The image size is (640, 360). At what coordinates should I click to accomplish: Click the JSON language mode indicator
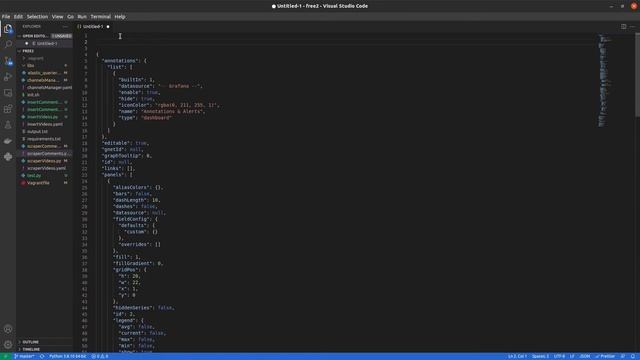point(585,356)
